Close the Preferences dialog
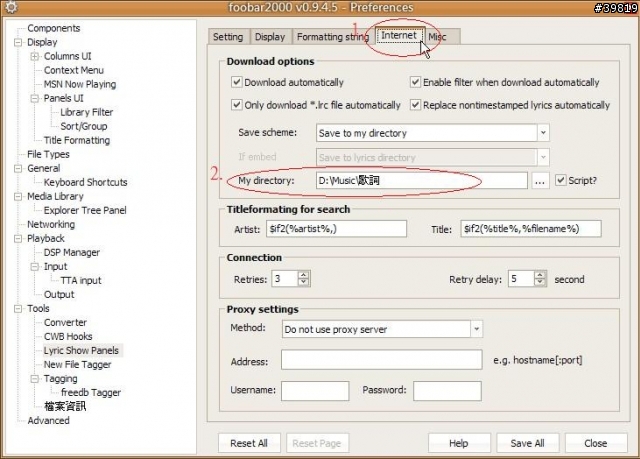Image resolution: width=640 pixels, height=459 pixels. coord(596,443)
